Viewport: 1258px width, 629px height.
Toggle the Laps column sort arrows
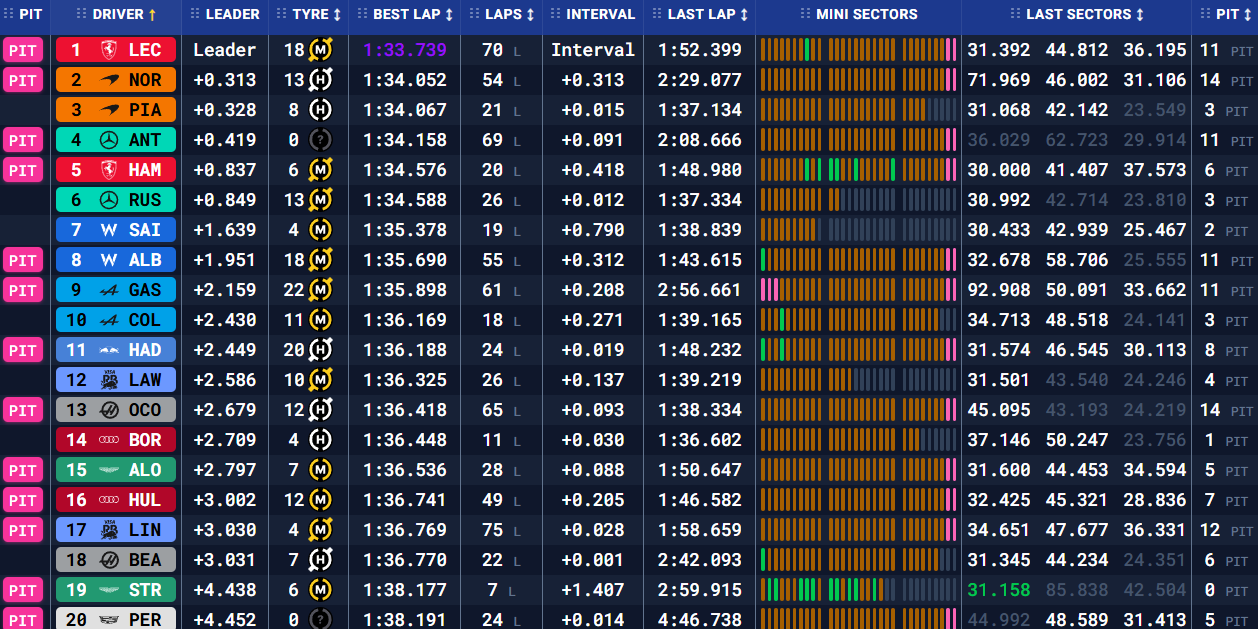(530, 15)
